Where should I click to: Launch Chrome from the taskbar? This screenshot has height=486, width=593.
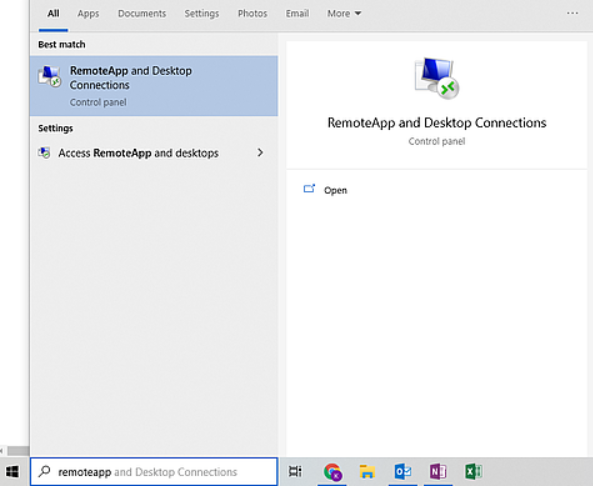[x=332, y=472]
